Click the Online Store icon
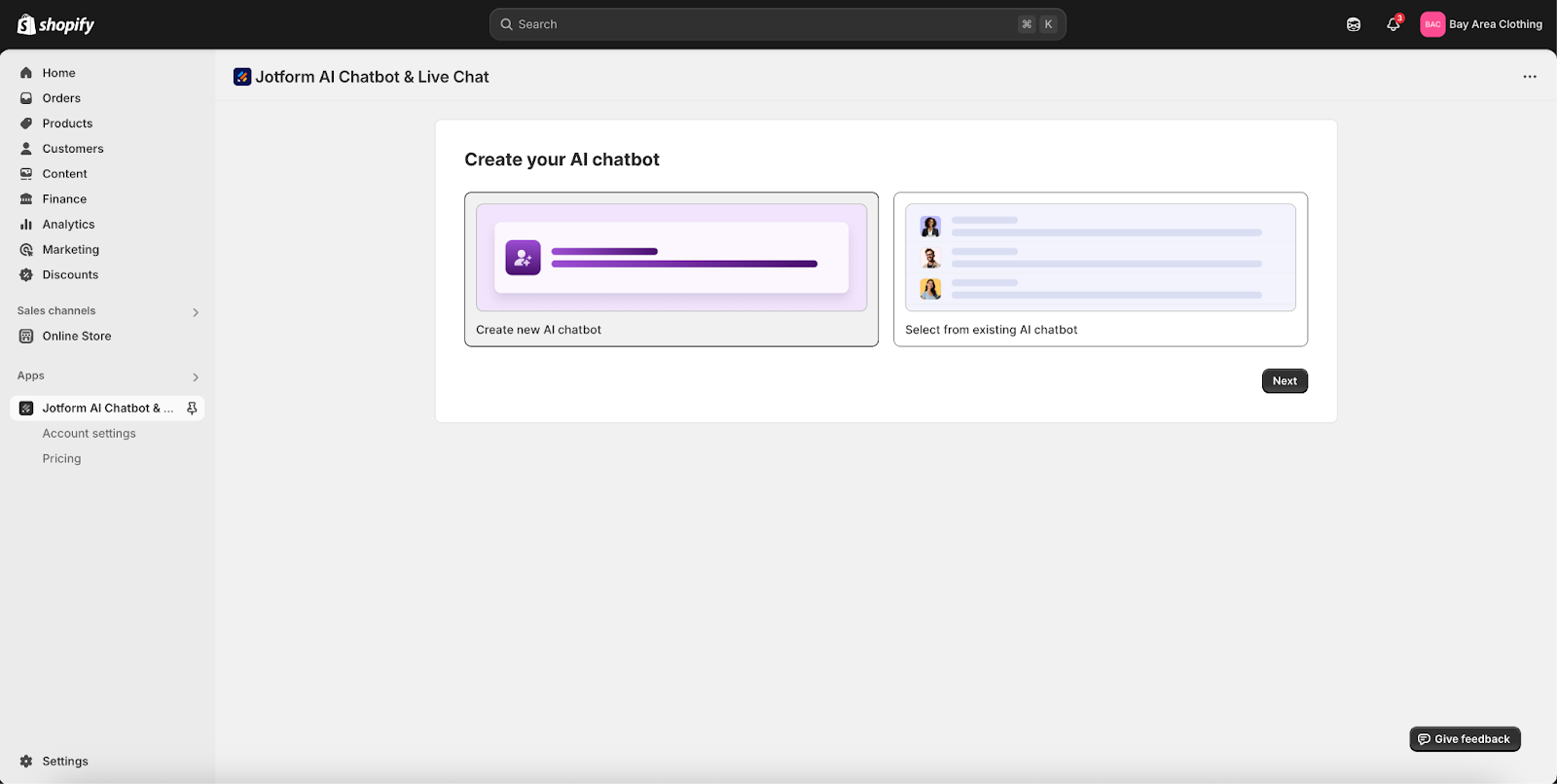Viewport: 1557px width, 784px height. 26,337
